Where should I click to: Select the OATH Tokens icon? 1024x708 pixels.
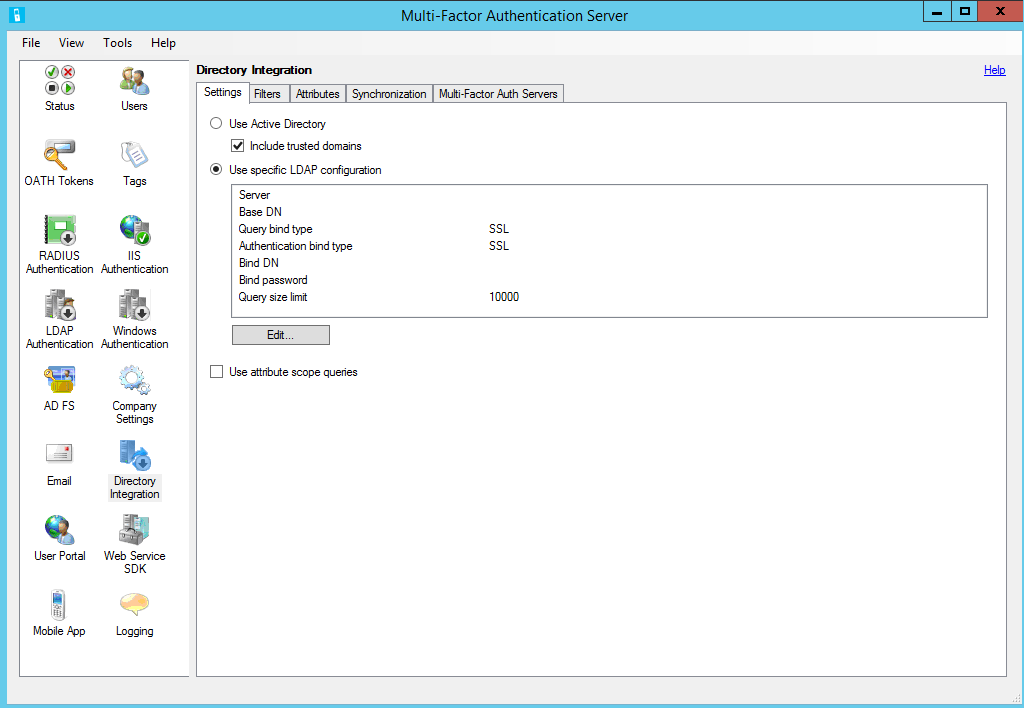click(x=59, y=155)
